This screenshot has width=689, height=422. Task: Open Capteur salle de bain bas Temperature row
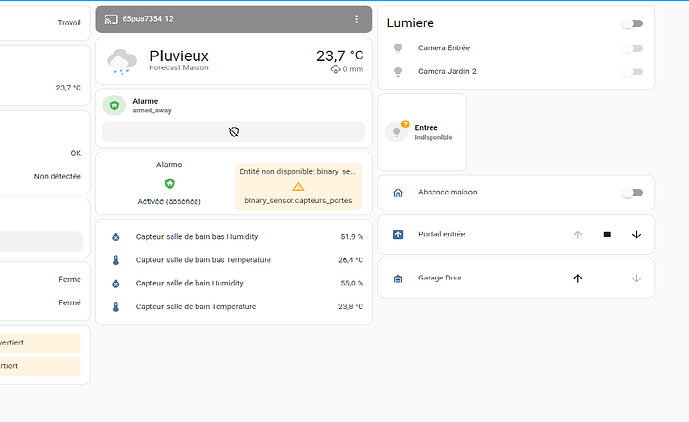[x=234, y=260]
